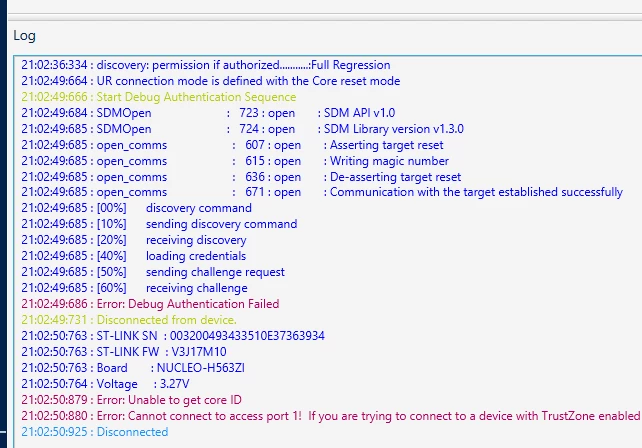Select 'Error: Debug Authentication Failed' line
The image size is (642, 448).
[x=150, y=303]
